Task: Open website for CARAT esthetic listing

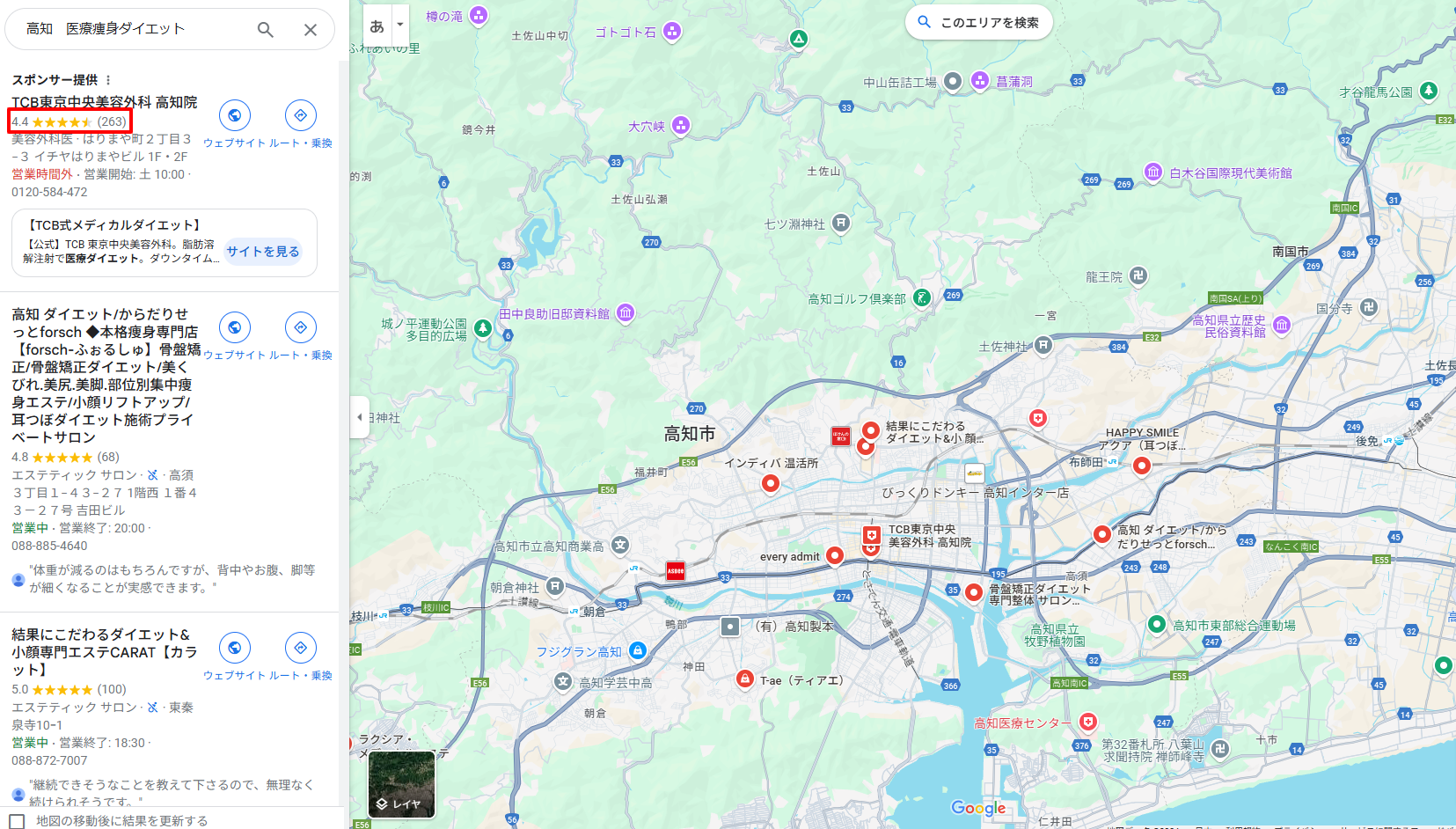Action: click(235, 648)
